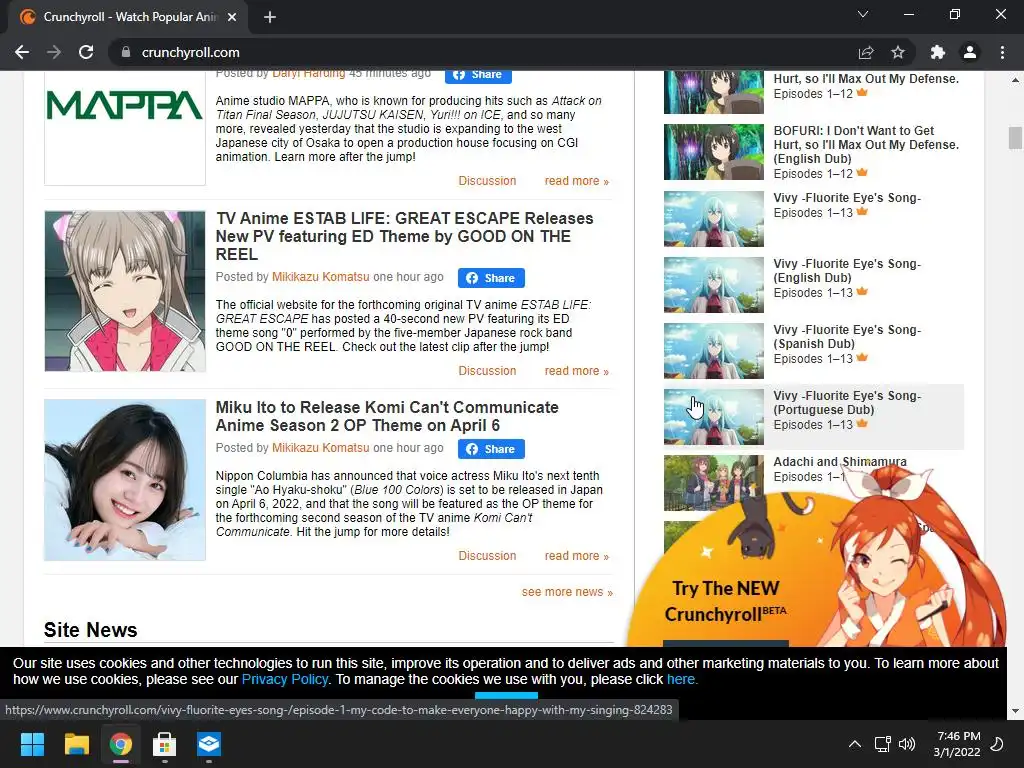This screenshot has height=768, width=1024.
Task: Open author Mikikazu Komatsu on ESTAB LIFE post
Action: 321,277
